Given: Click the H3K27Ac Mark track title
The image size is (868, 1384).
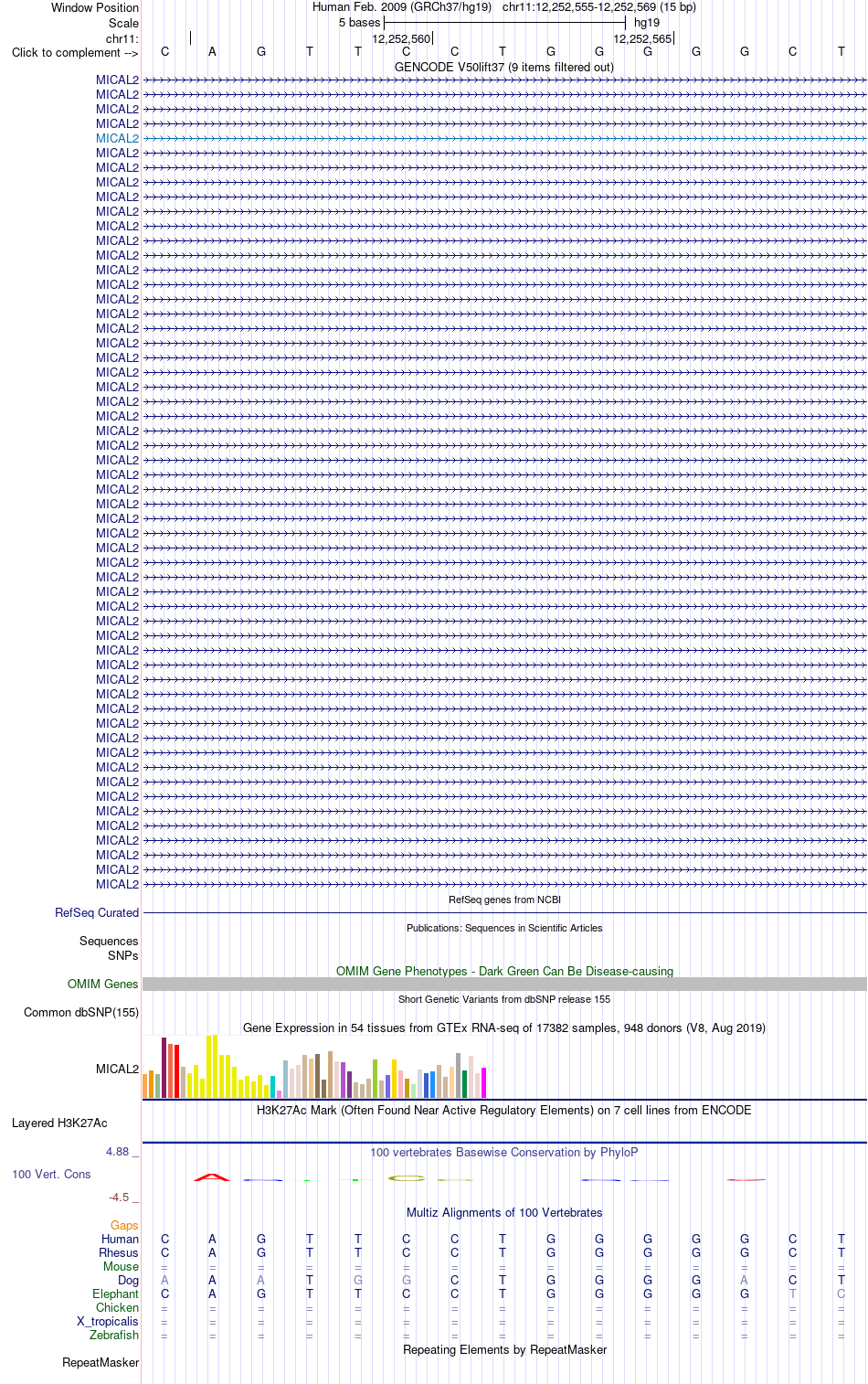Looking at the screenshot, I should click(x=504, y=1110).
